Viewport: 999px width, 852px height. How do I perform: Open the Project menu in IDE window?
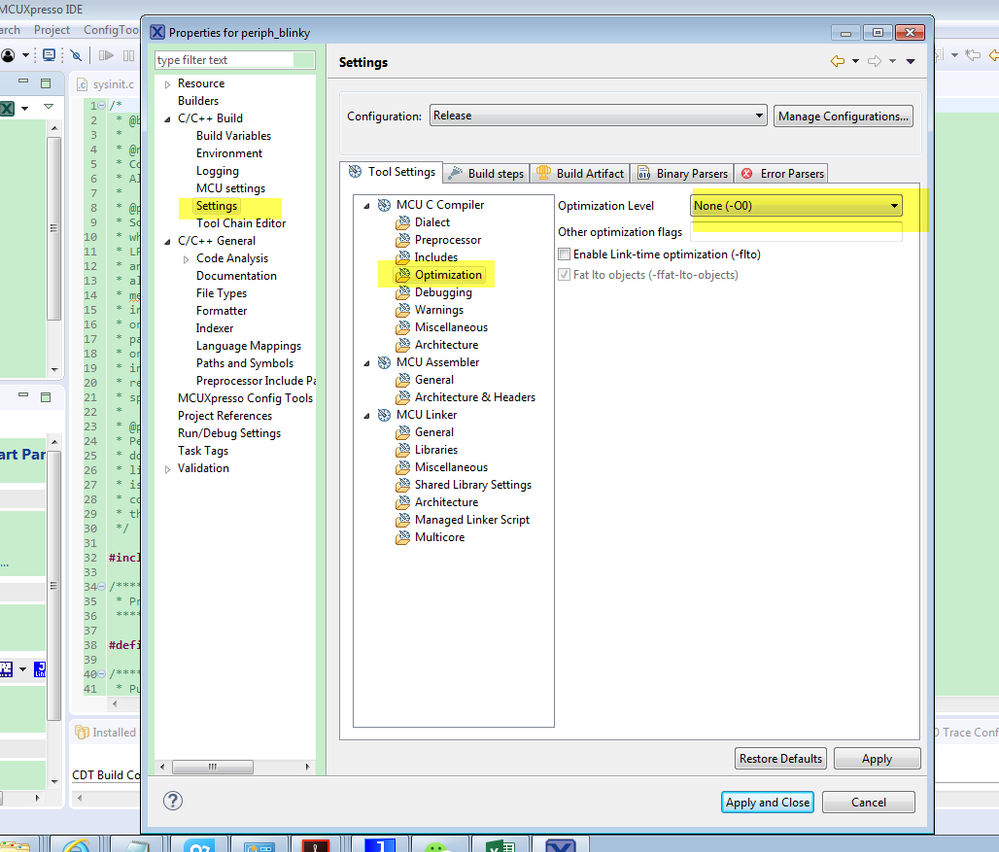click(52, 30)
